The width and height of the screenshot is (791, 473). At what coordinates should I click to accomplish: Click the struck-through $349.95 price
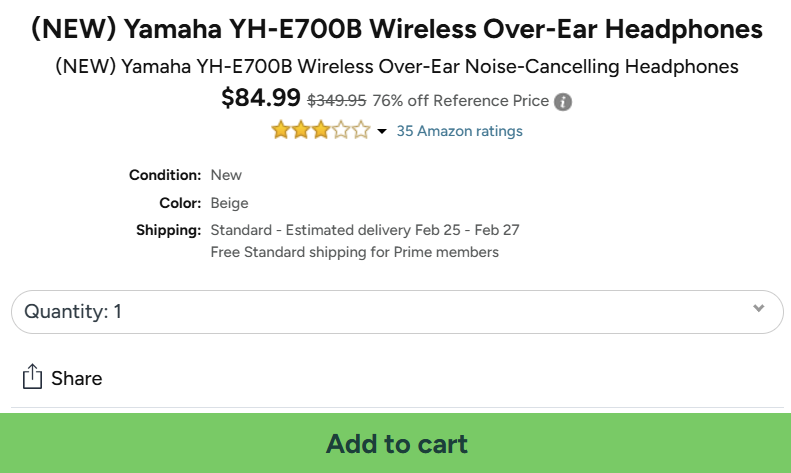point(336,100)
